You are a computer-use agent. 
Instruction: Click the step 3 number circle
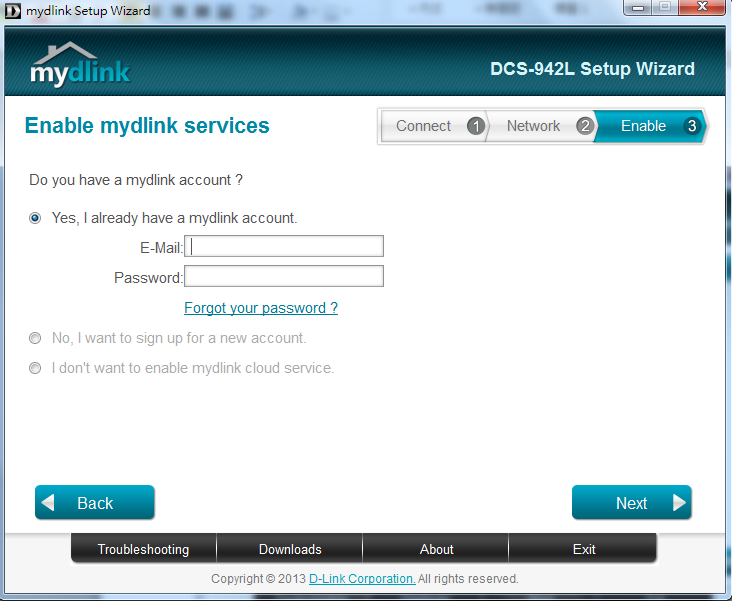(x=691, y=126)
